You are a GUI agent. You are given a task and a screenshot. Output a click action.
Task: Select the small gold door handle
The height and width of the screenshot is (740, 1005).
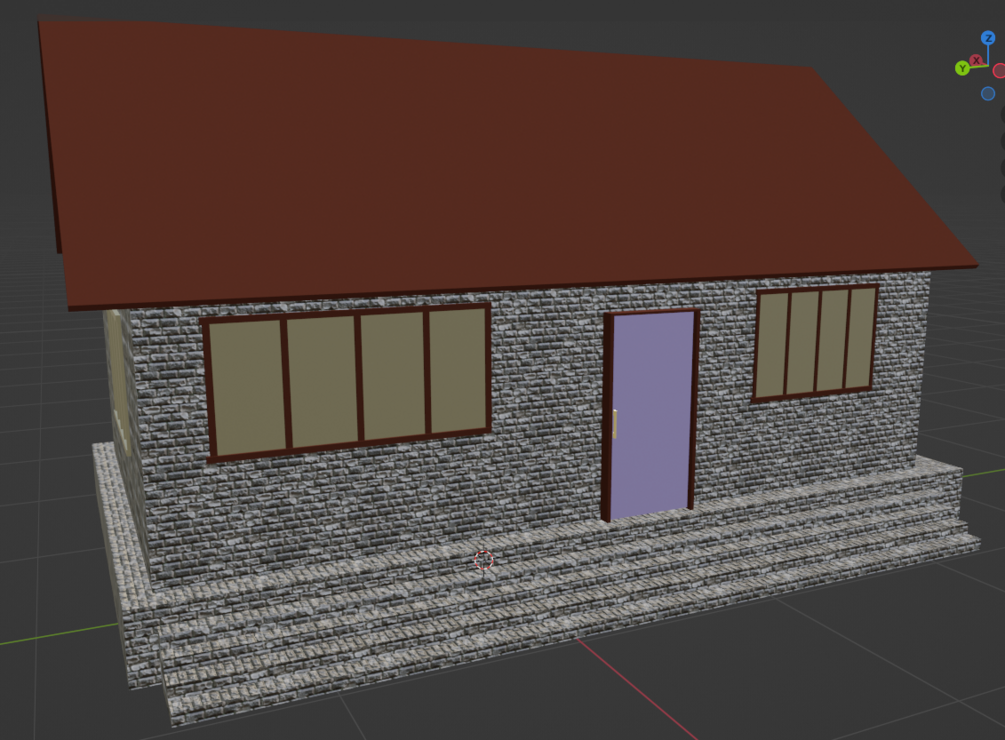click(x=615, y=423)
